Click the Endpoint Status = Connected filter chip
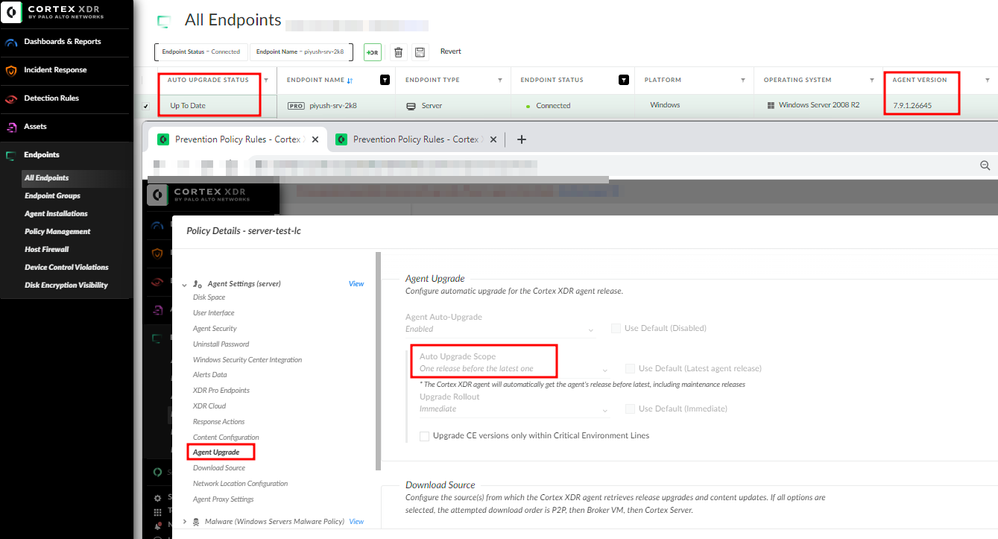Viewport: 998px width, 539px height. 200,52
